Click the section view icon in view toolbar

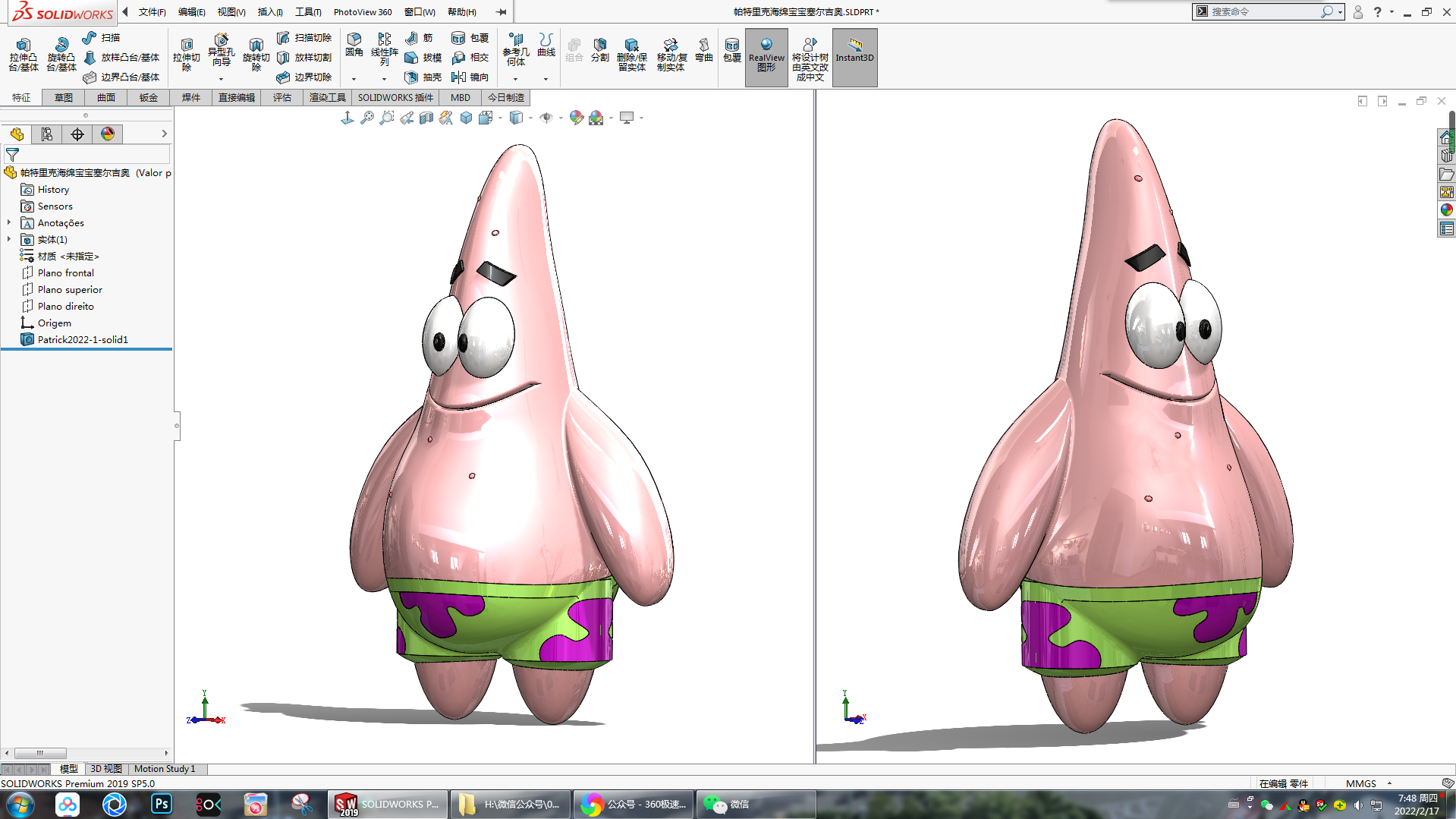point(426,118)
